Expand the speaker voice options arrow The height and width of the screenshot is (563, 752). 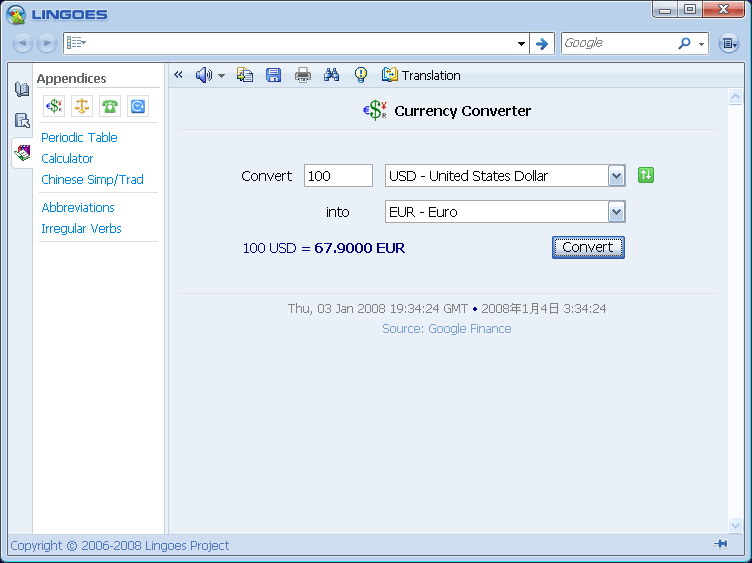222,75
